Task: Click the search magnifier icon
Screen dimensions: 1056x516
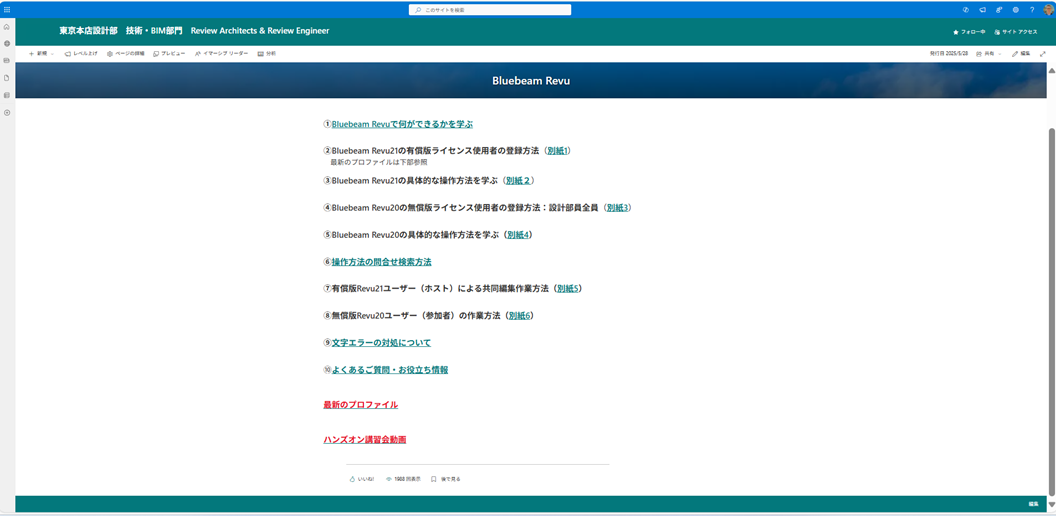Action: pyautogui.click(x=418, y=10)
